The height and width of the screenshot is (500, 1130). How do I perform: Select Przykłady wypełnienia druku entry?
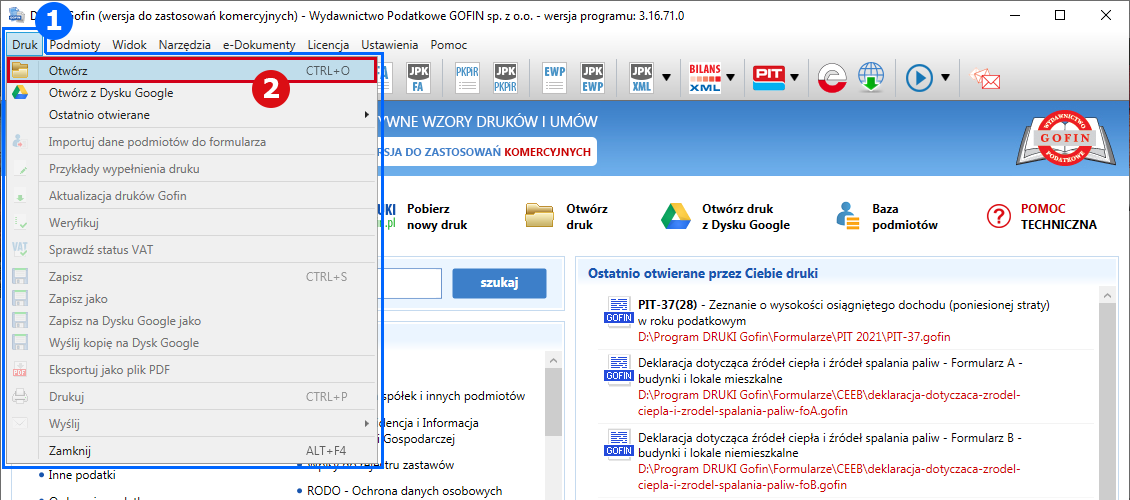click(192, 169)
